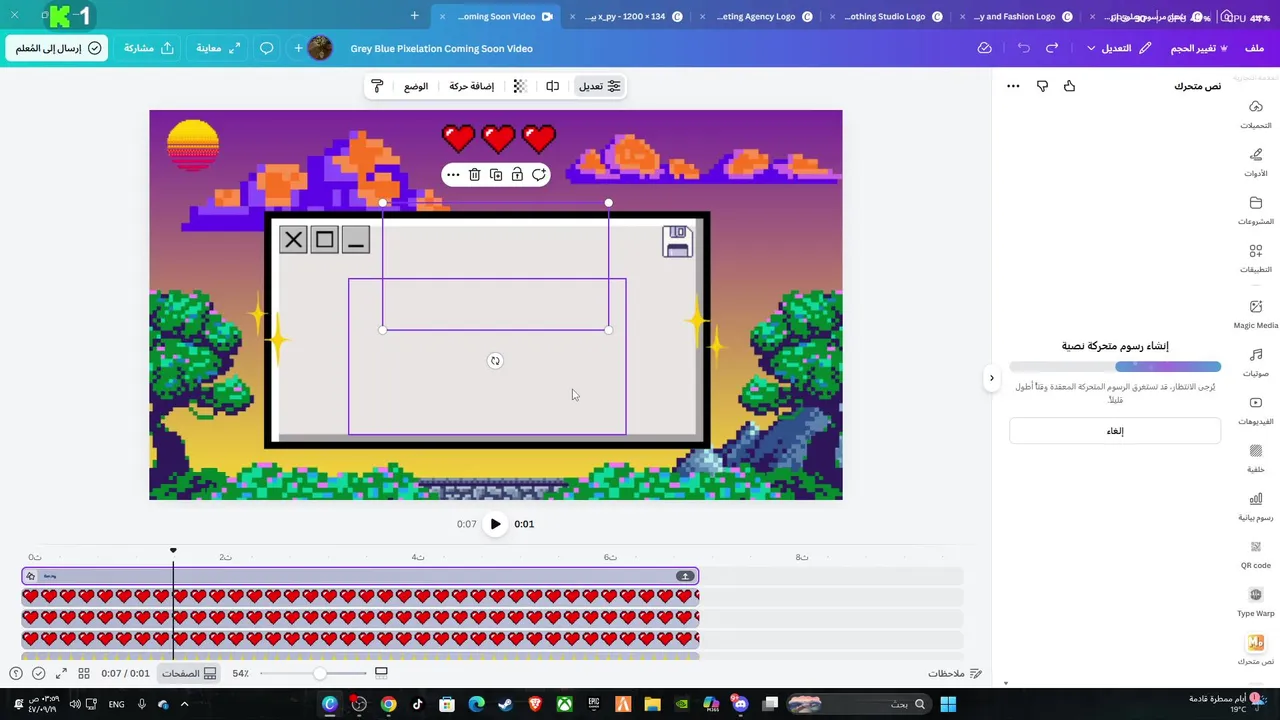
Task: Open the Apps (التطبيقات) sidebar panel
Action: [1256, 259]
